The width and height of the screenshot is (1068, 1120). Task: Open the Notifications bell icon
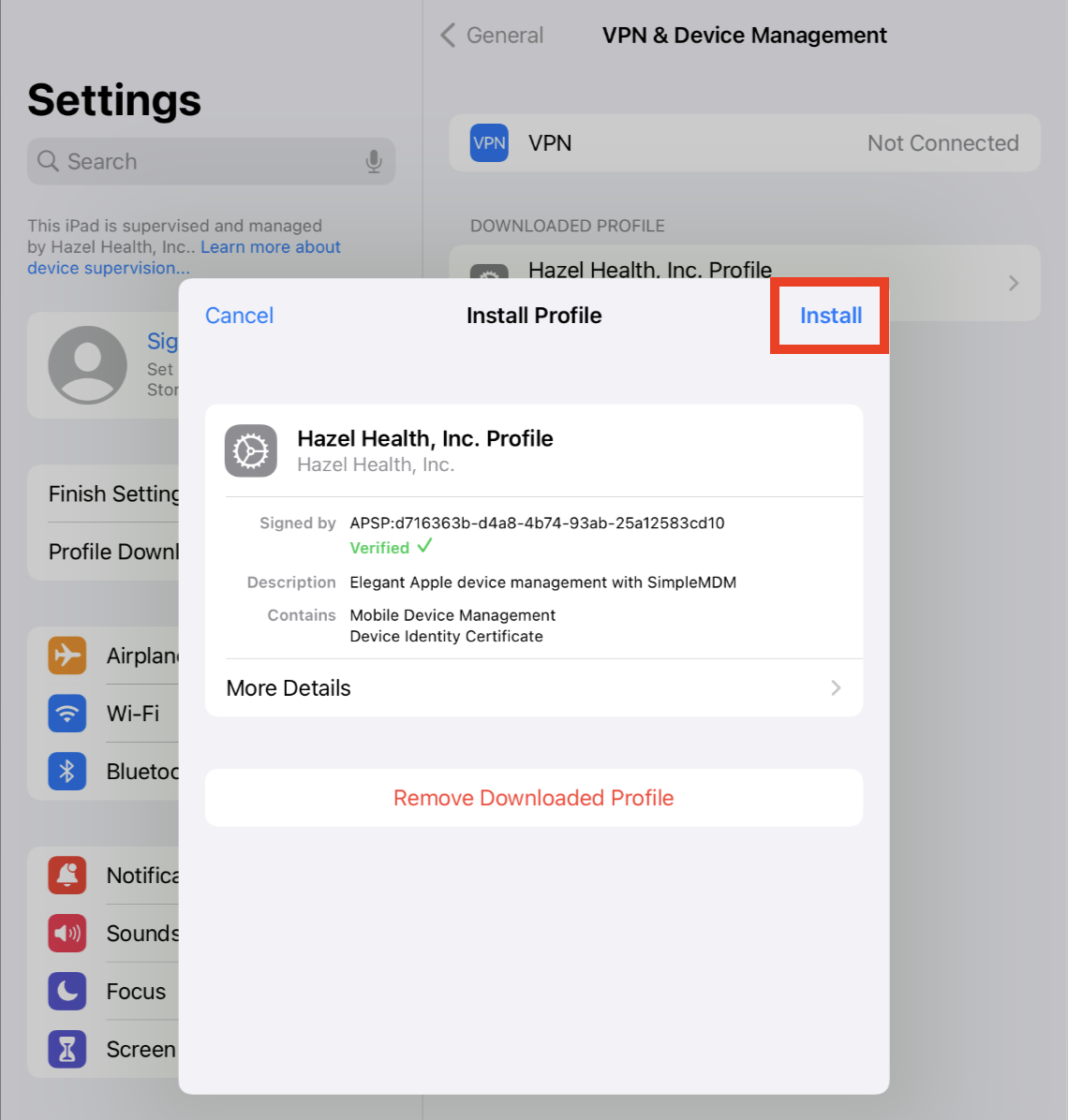(x=67, y=875)
